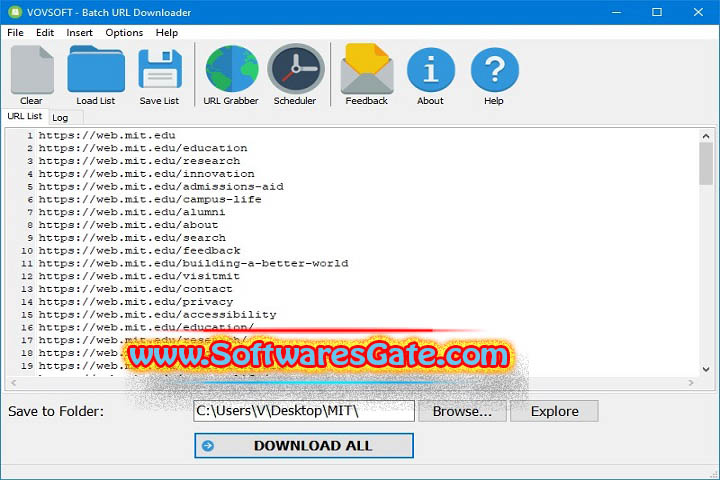Select the URL ending /accessibility
Viewport: 720px width, 480px height.
(158, 315)
